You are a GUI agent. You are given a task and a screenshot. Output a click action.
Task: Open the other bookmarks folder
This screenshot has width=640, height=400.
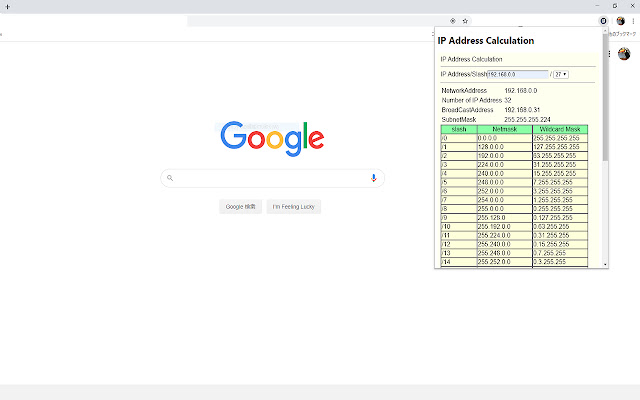pyautogui.click(x=622, y=34)
